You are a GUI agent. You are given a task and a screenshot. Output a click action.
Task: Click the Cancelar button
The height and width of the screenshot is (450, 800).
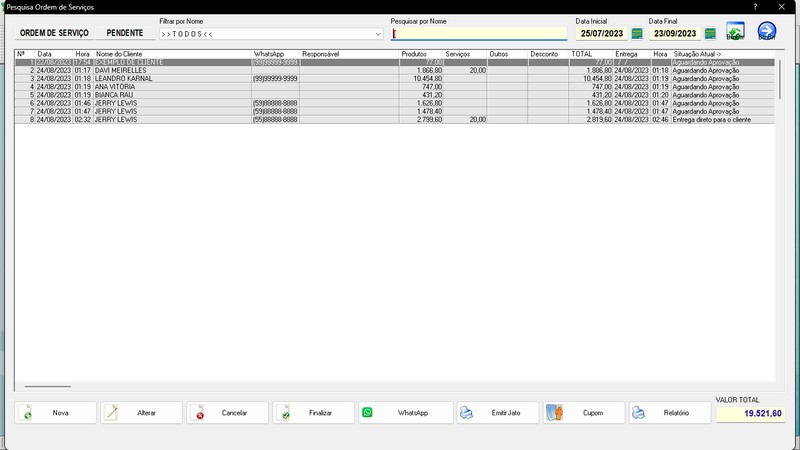tap(228, 413)
